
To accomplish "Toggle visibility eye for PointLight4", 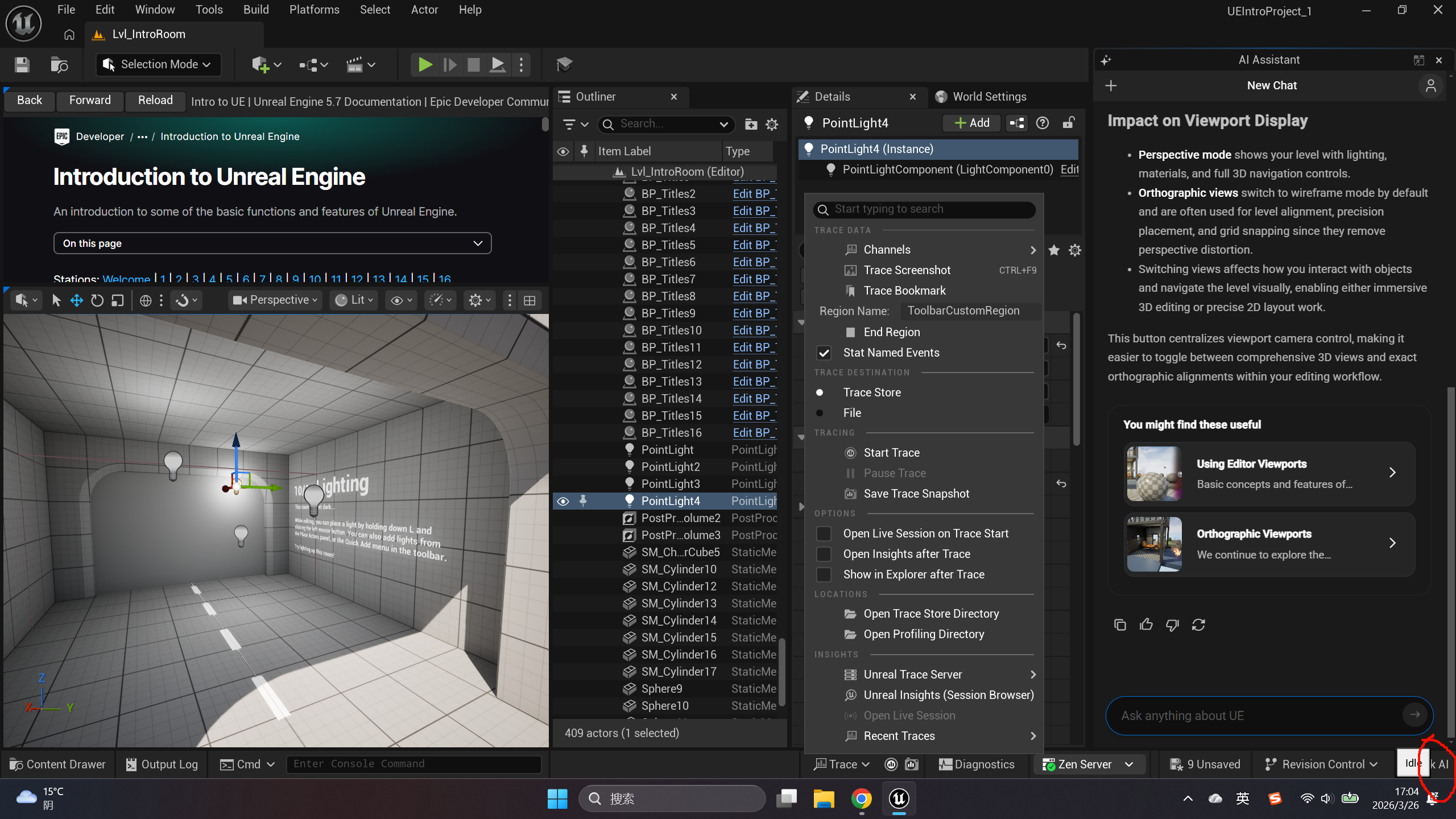I will click(x=562, y=501).
